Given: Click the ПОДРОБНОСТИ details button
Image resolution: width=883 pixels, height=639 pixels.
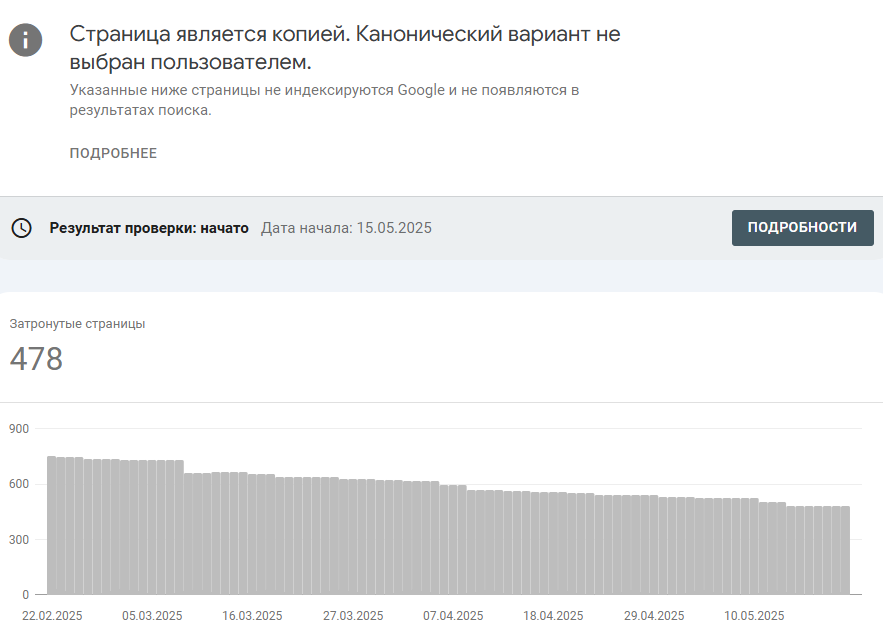Looking at the screenshot, I should click(x=802, y=228).
